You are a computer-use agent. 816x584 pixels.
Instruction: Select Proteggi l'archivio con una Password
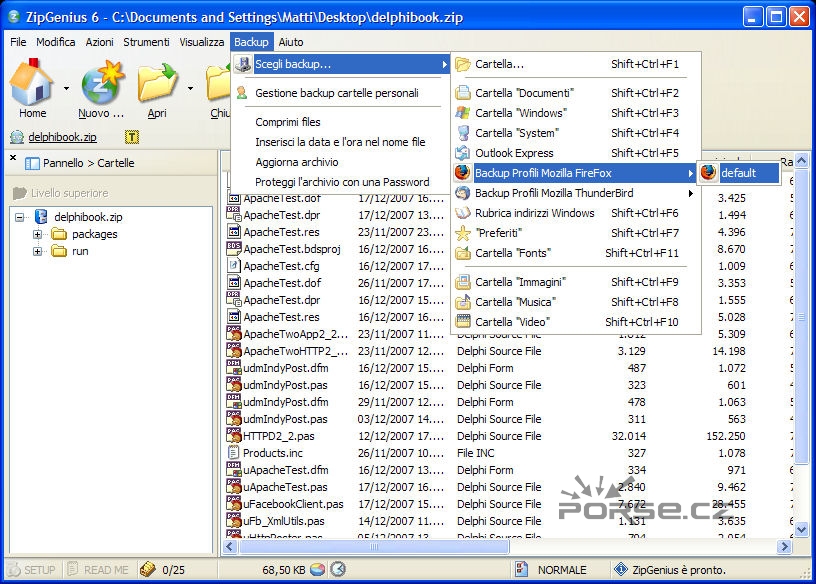342,182
